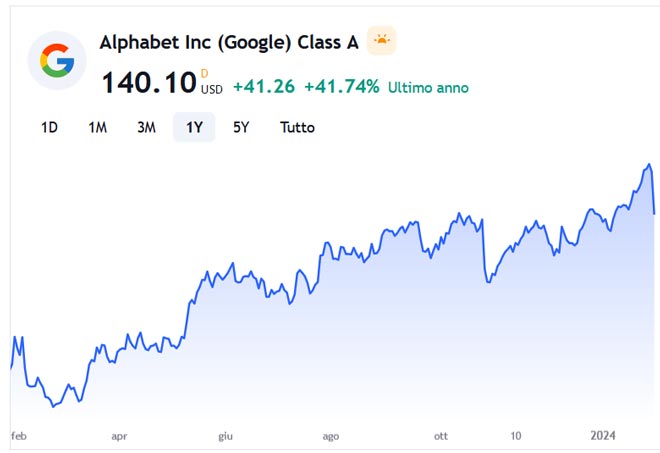Click the giu label on time axis
The height and width of the screenshot is (453, 660).
pos(225,436)
